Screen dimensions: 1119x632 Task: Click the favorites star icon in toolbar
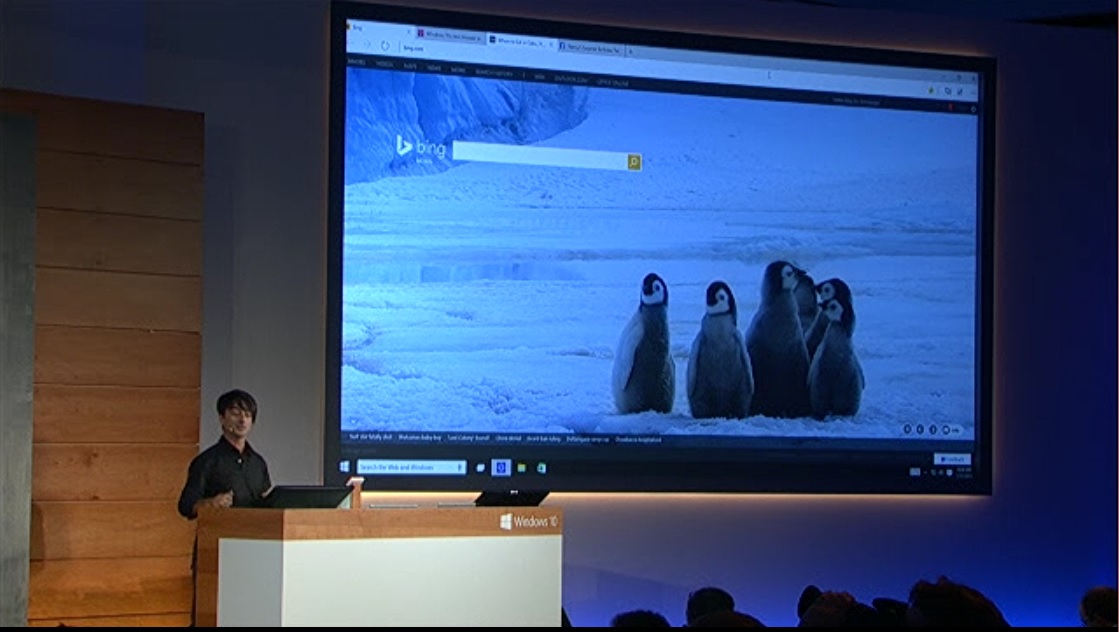coord(931,89)
